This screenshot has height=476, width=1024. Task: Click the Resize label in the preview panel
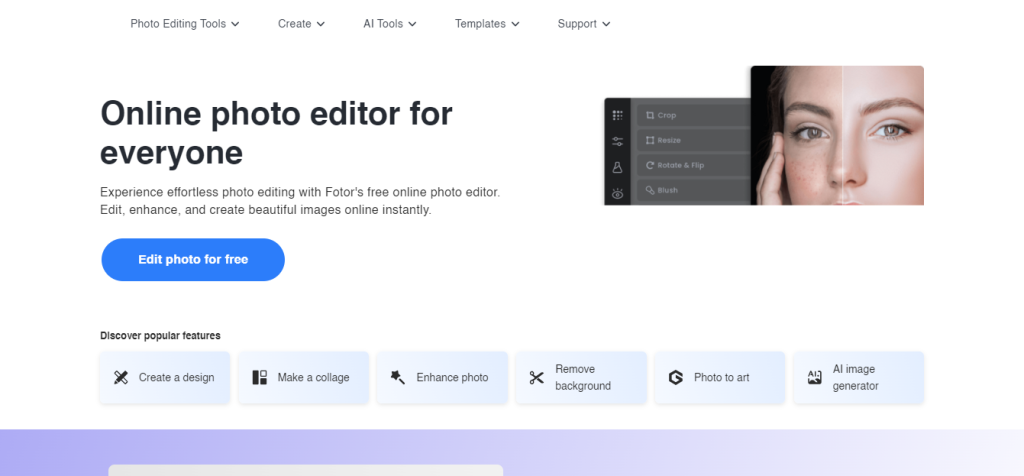tap(669, 140)
